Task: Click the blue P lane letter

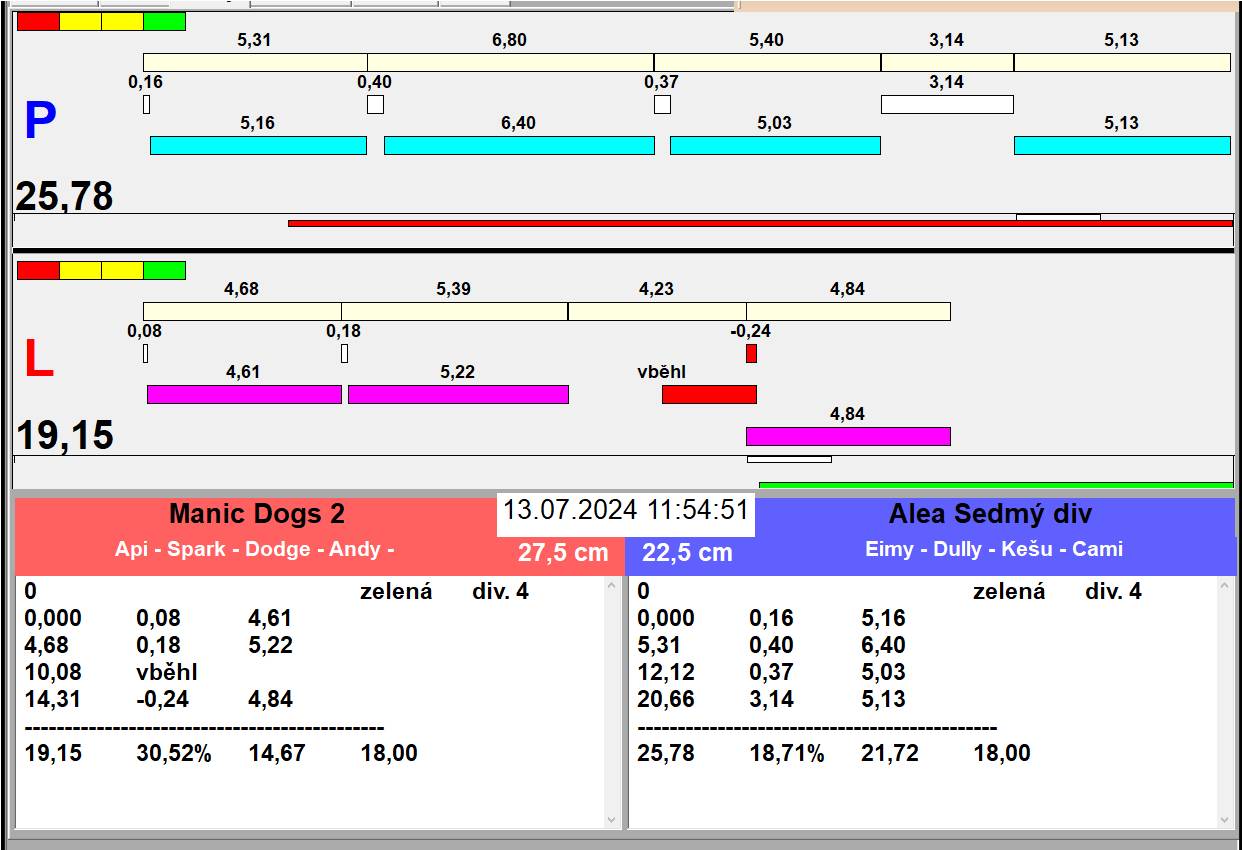Action: [40, 122]
